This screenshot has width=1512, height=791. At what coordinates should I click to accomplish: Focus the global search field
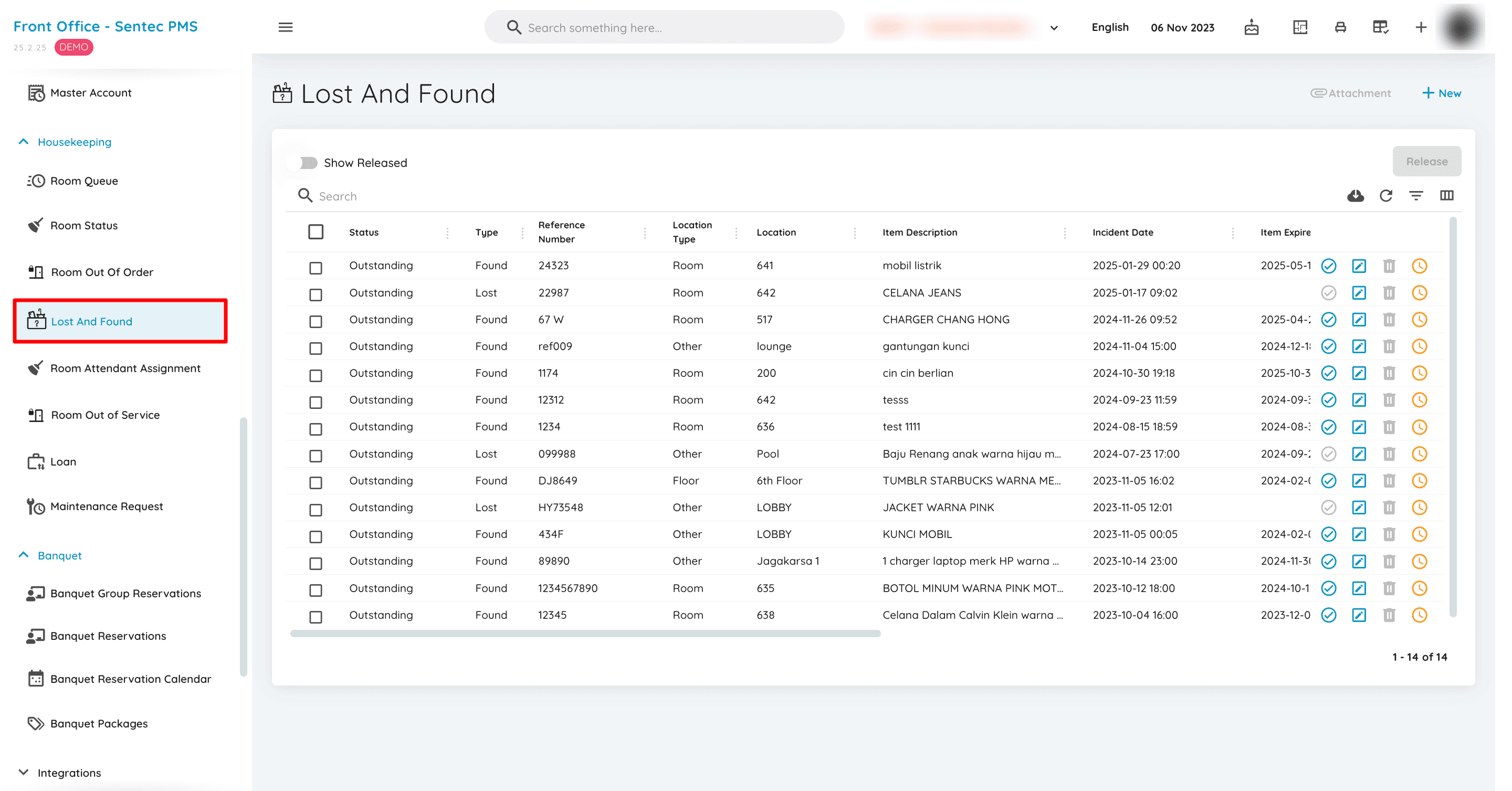pos(664,27)
